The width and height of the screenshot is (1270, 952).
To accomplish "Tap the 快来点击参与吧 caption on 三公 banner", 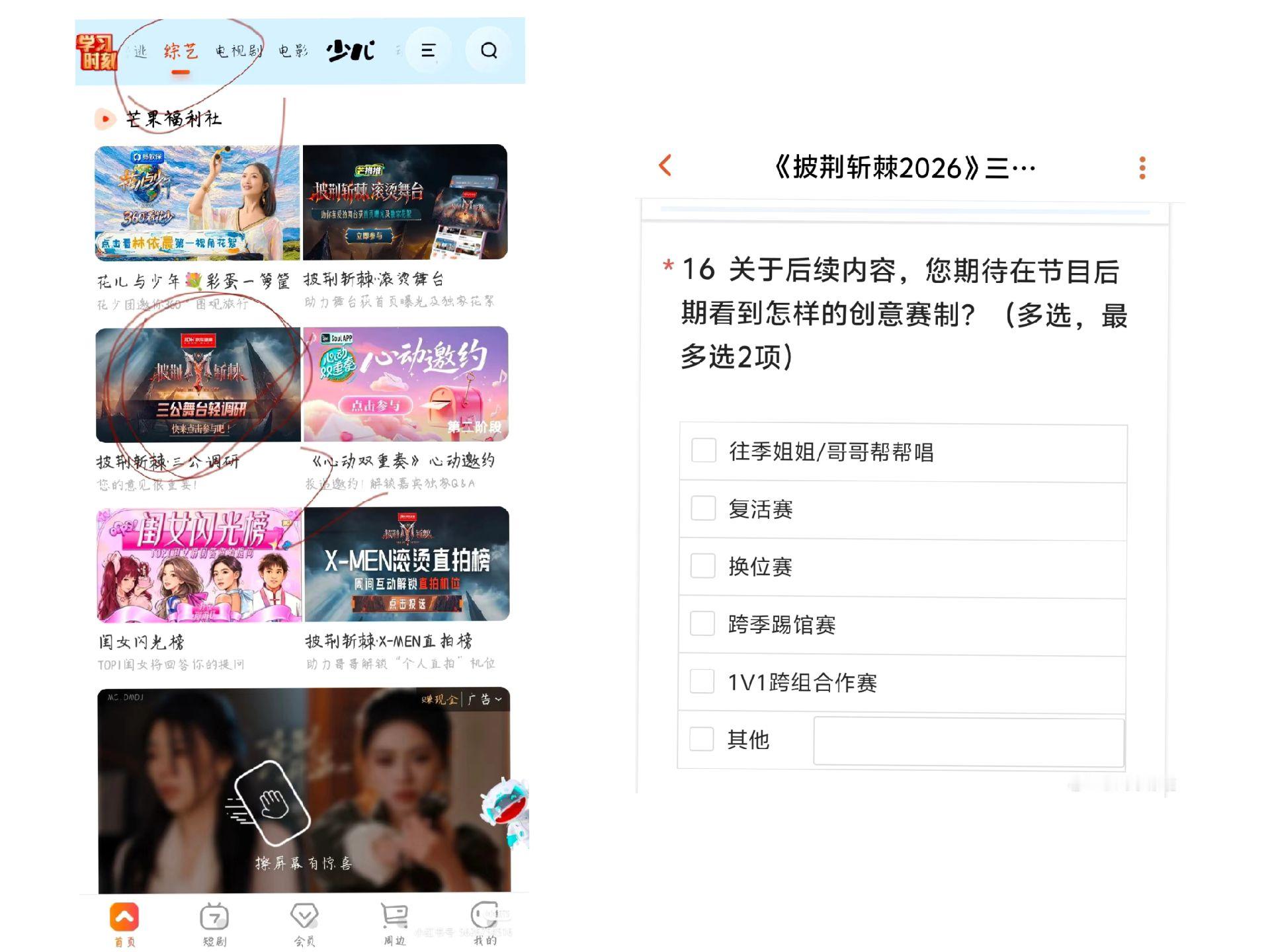I will coord(200,428).
